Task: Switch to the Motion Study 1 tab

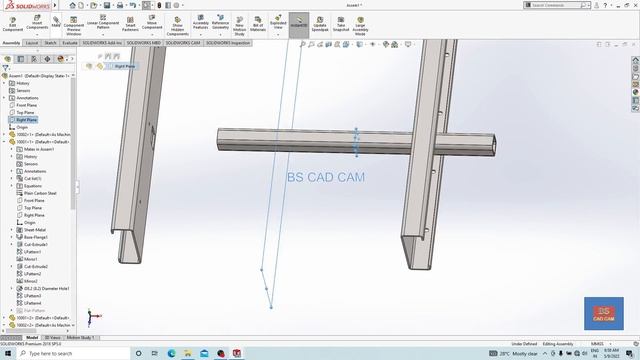Action: pyautogui.click(x=80, y=338)
